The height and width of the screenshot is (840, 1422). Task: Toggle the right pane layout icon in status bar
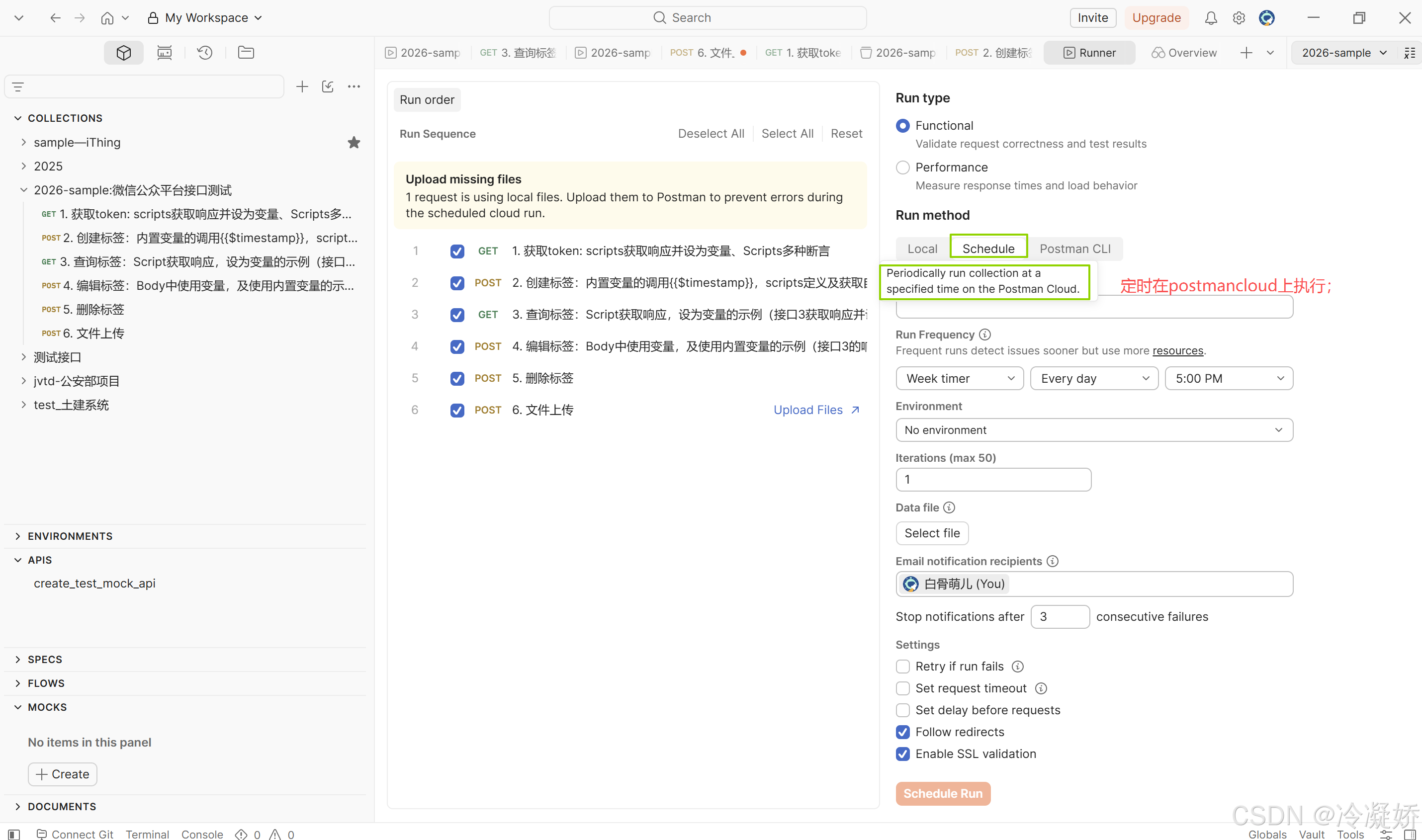pos(1410,835)
